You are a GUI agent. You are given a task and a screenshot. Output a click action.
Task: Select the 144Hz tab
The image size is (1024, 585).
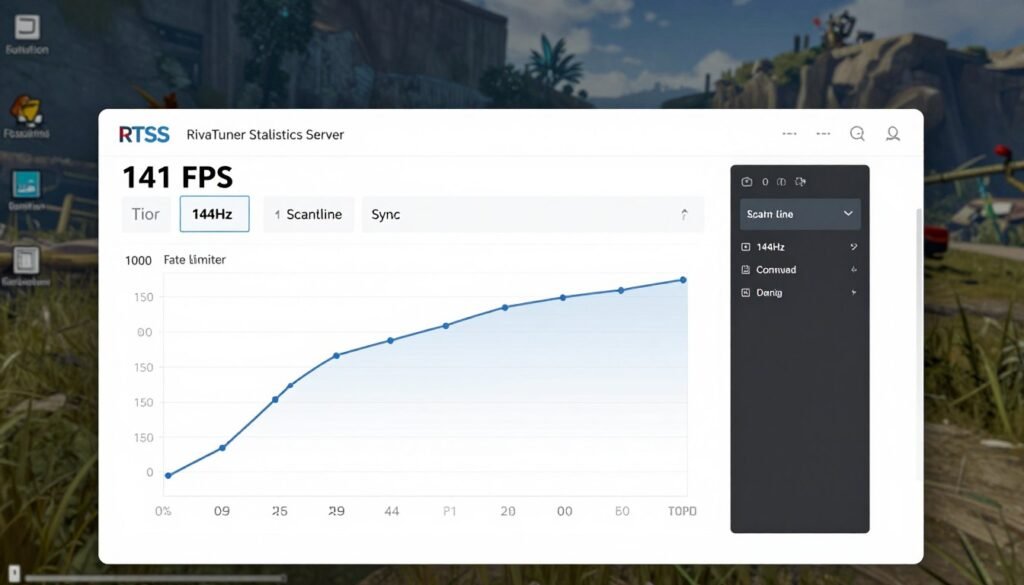(214, 214)
